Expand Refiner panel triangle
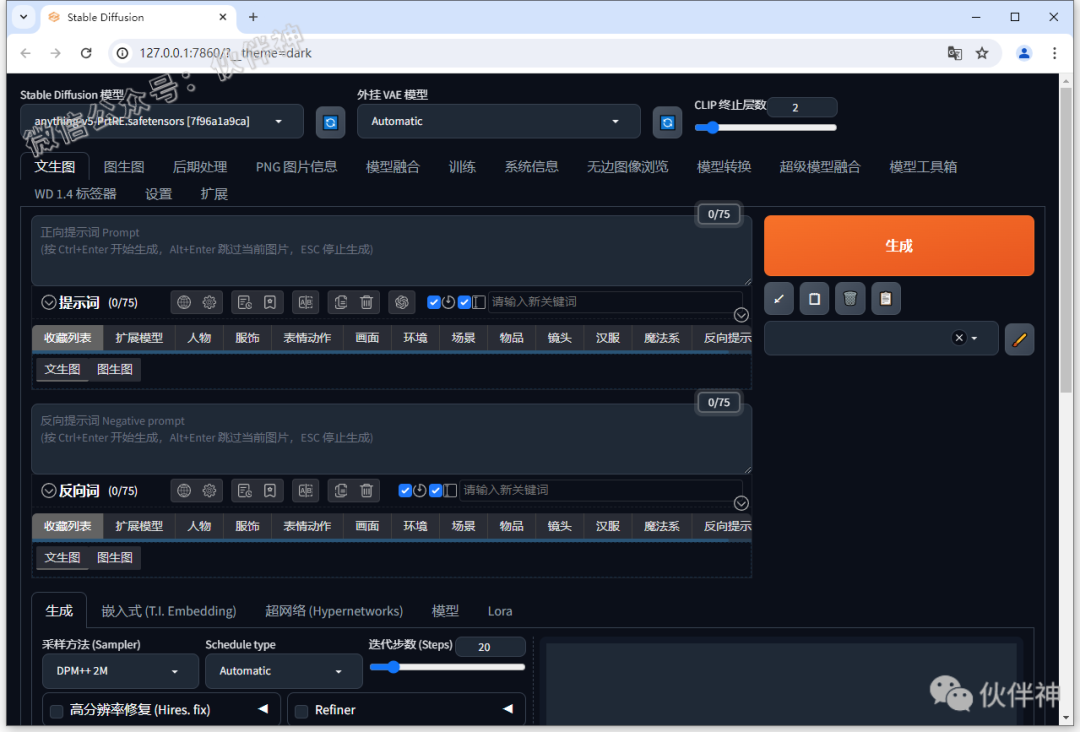 coord(508,709)
